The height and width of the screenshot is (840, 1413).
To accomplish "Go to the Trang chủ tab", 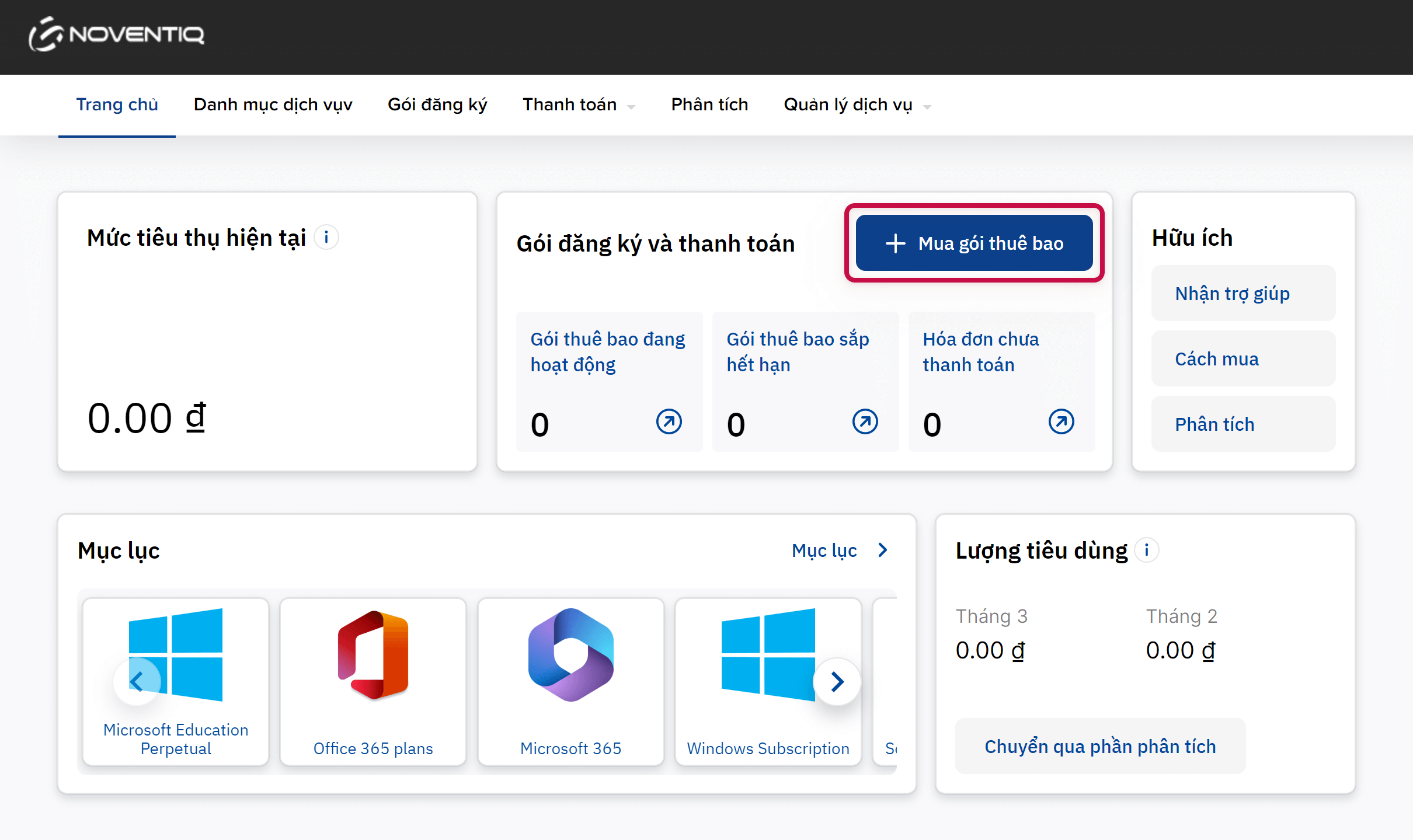I will coord(117,105).
